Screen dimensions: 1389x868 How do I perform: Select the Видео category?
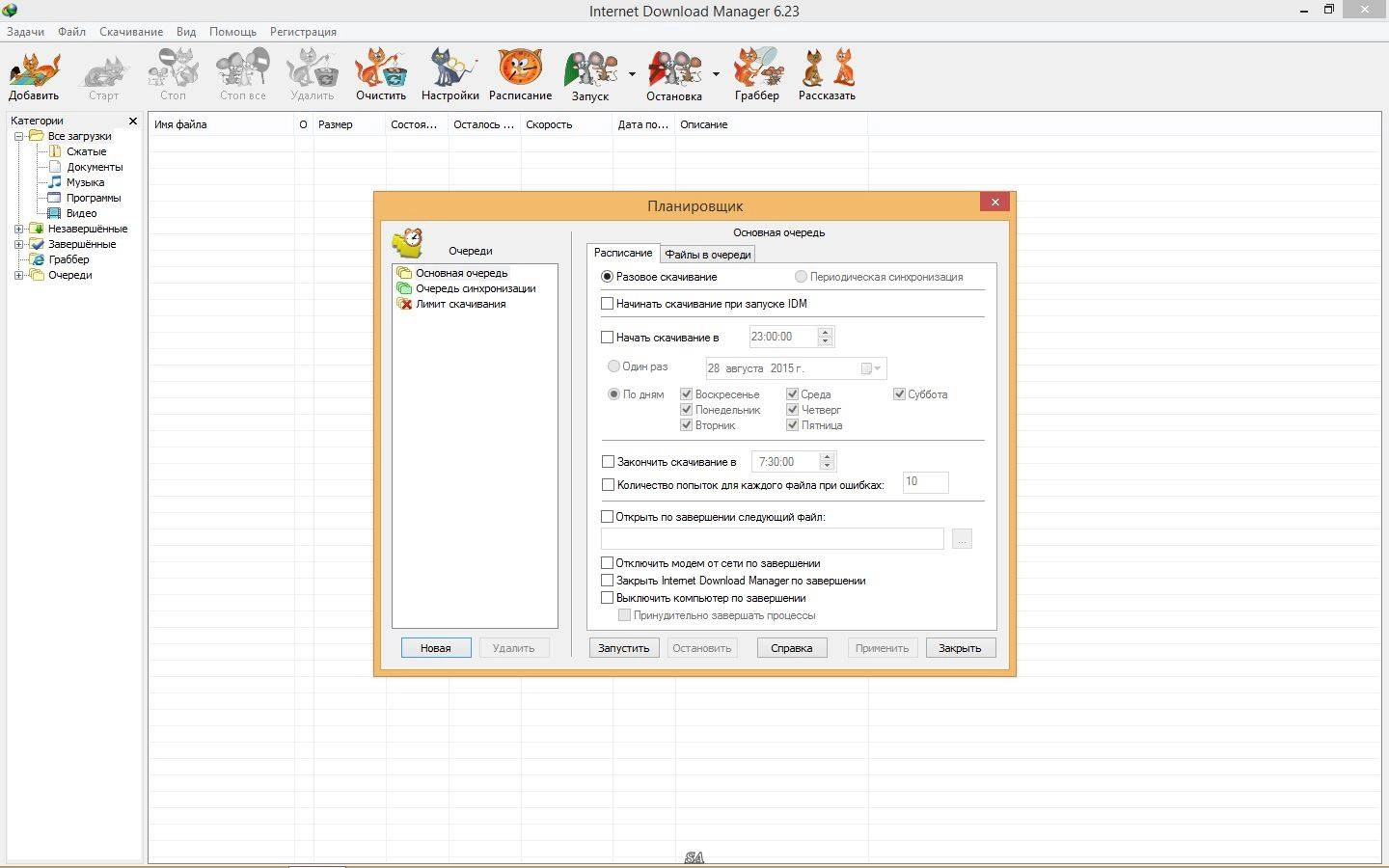click(x=81, y=213)
